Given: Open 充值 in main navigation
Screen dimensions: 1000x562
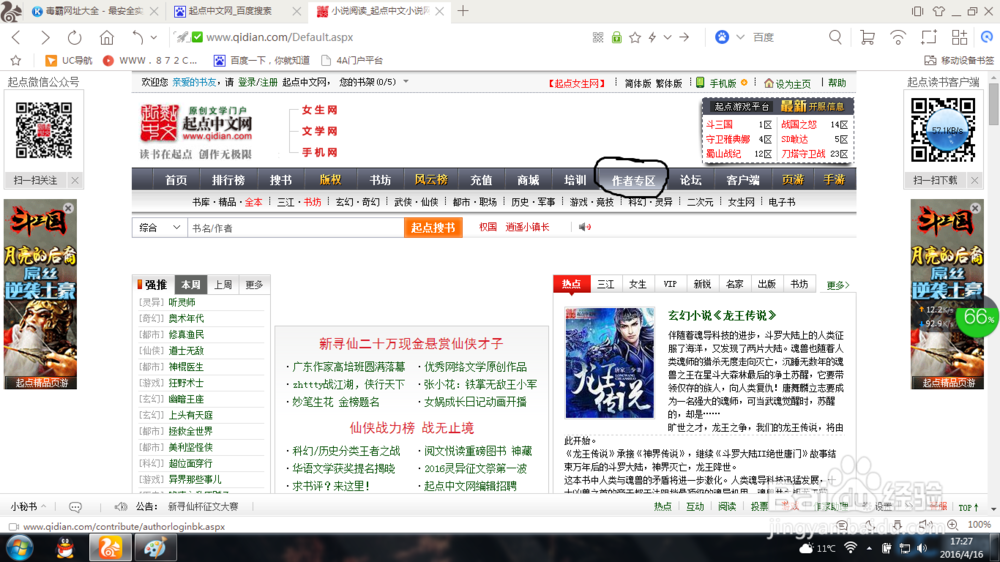Looking at the screenshot, I should (x=481, y=180).
